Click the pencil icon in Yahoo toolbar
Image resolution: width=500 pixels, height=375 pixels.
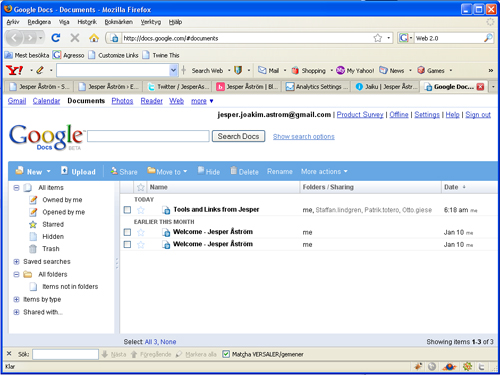(x=40, y=70)
